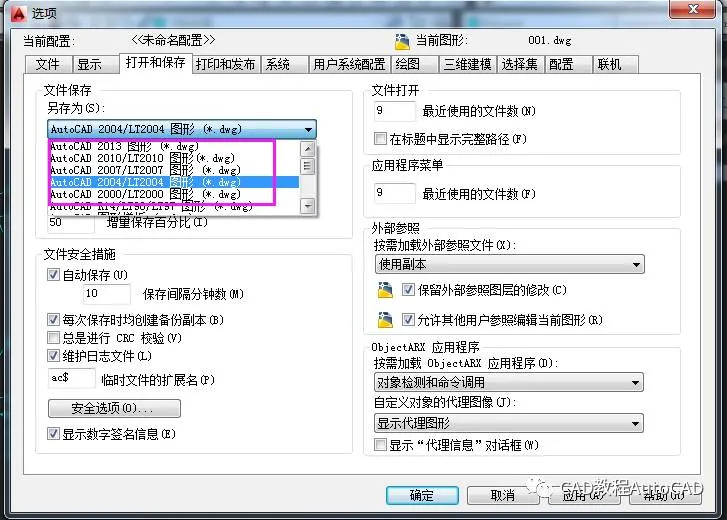Click the 保存间隔分钟数 input field

107,293
